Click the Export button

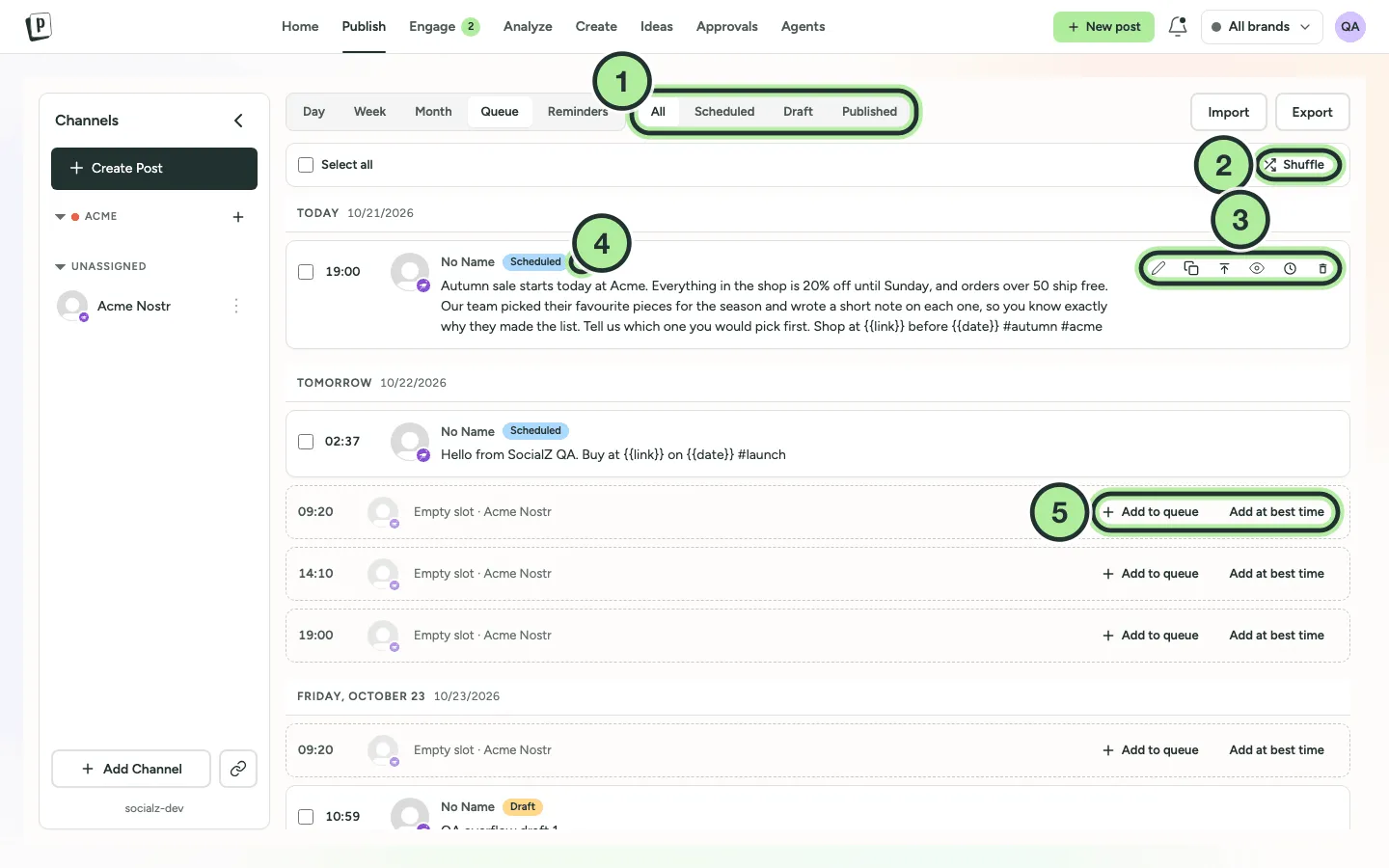pyautogui.click(x=1312, y=112)
